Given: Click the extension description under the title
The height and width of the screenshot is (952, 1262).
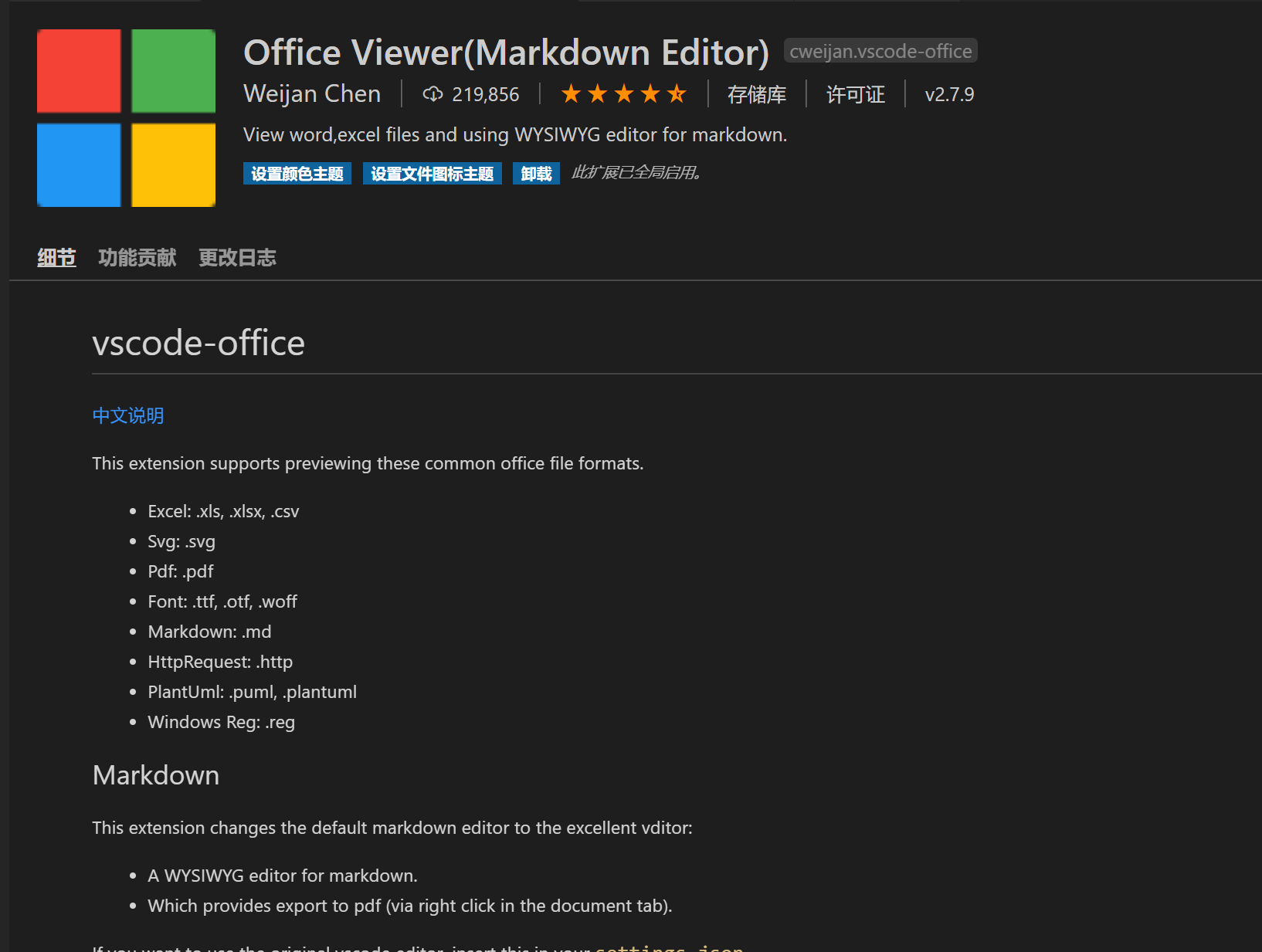Looking at the screenshot, I should 515,135.
